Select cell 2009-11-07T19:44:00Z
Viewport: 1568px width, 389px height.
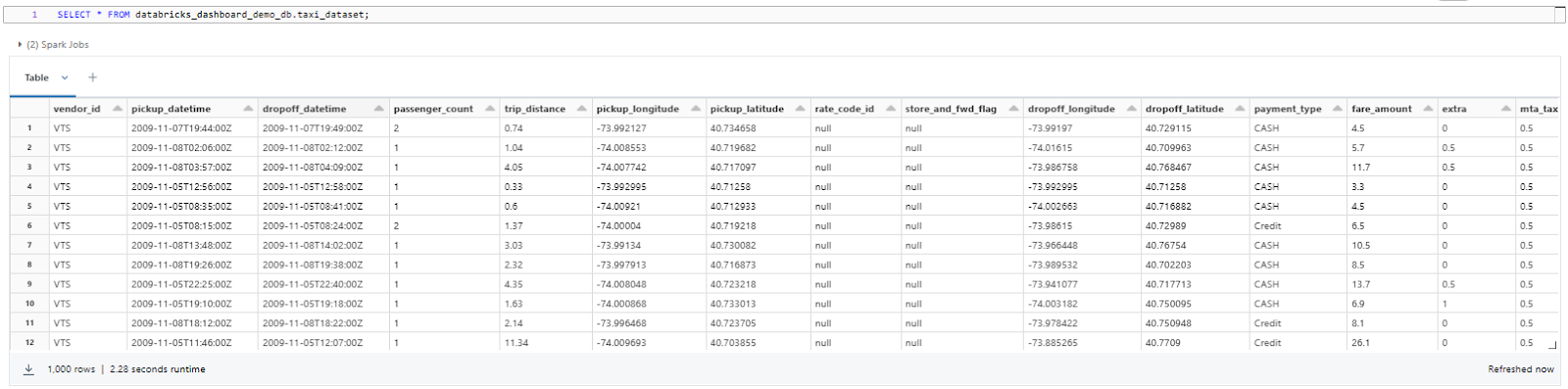point(192,128)
